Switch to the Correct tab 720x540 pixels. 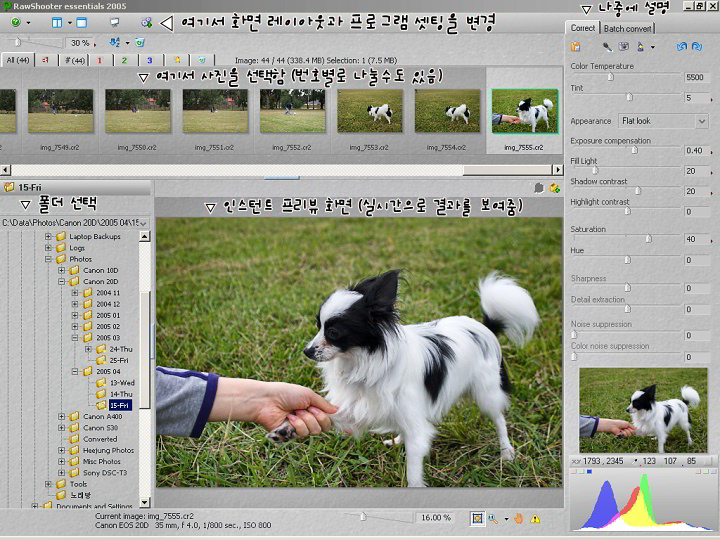pos(582,28)
